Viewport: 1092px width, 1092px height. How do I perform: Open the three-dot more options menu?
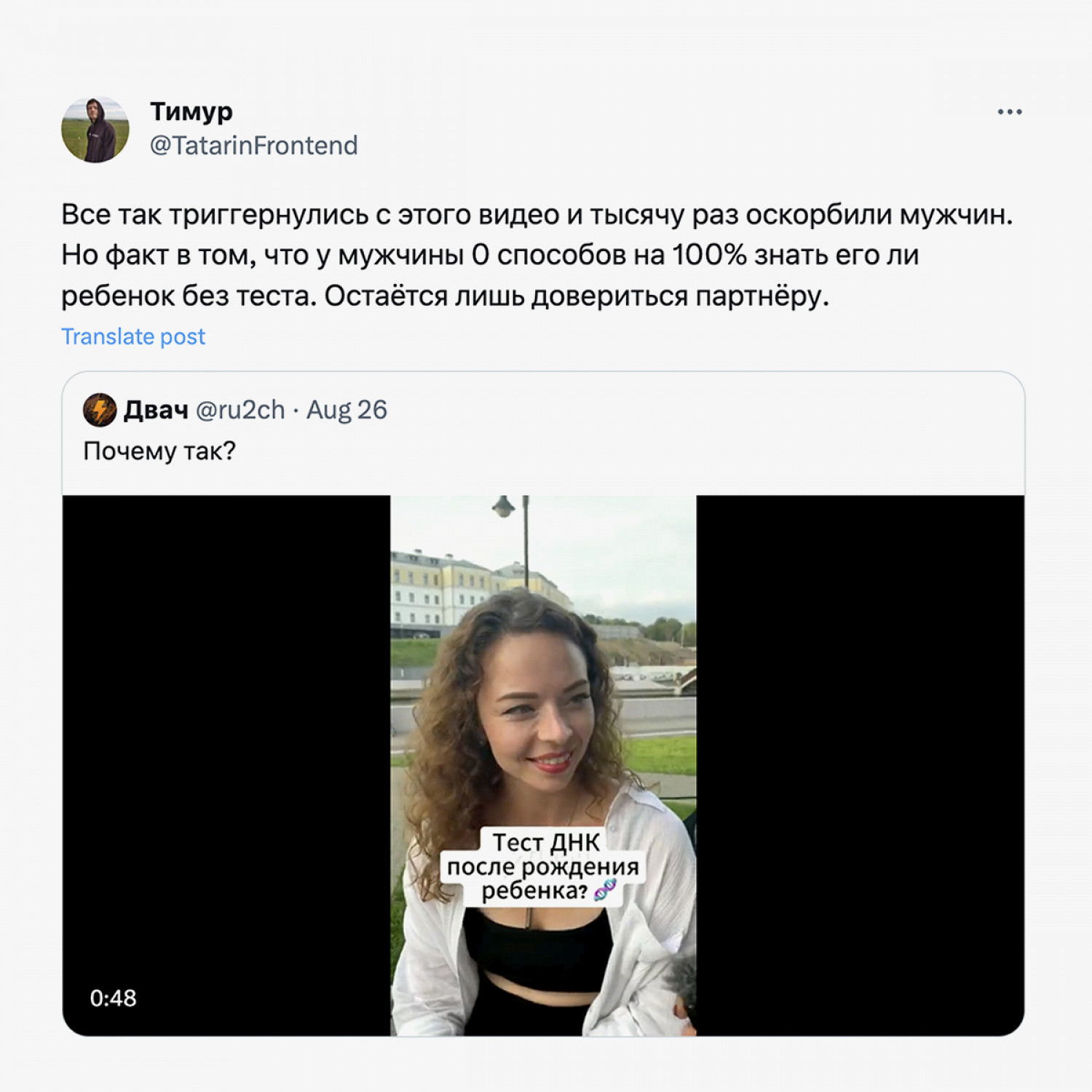click(x=1010, y=112)
